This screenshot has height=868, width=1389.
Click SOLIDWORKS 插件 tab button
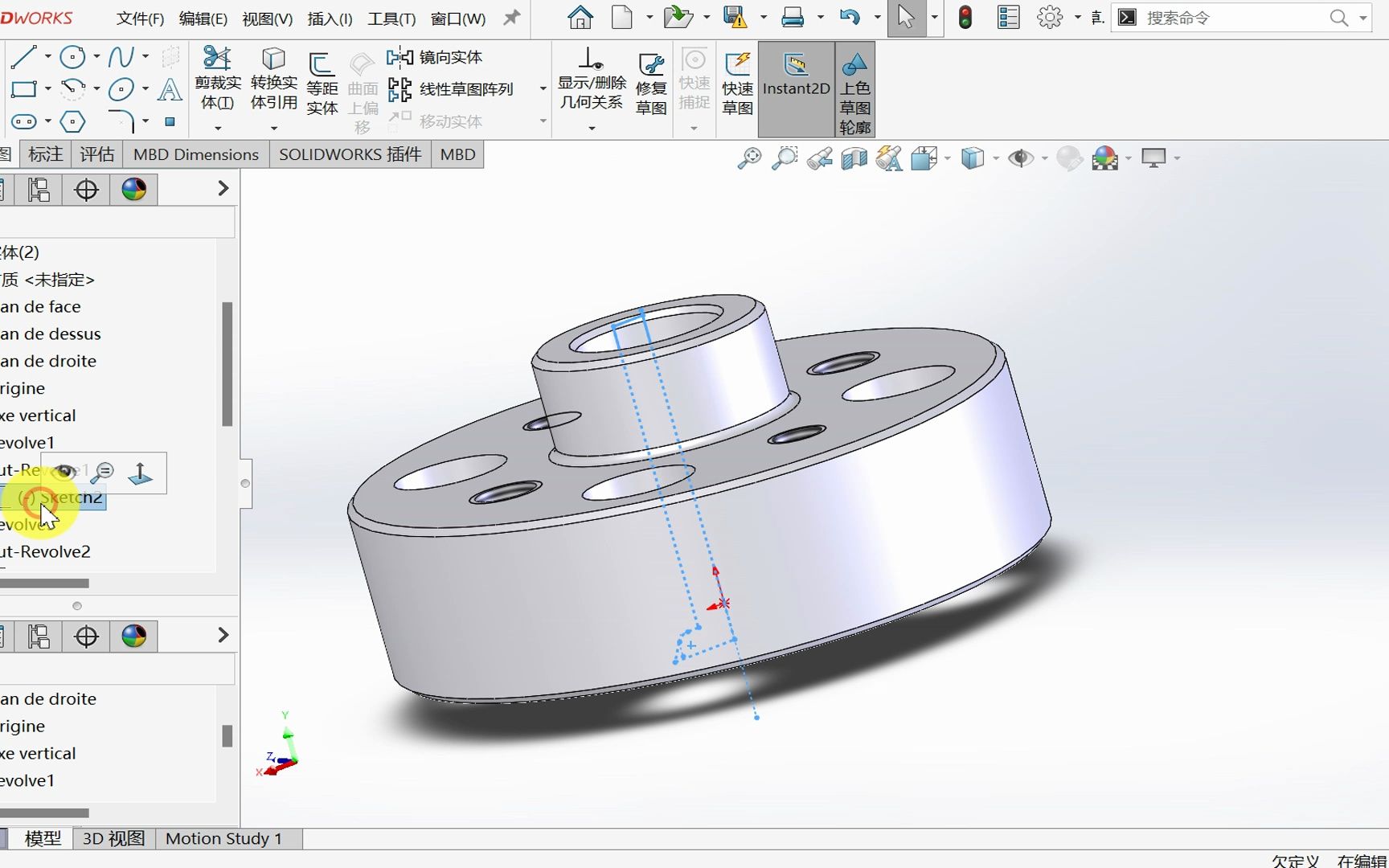pos(349,154)
